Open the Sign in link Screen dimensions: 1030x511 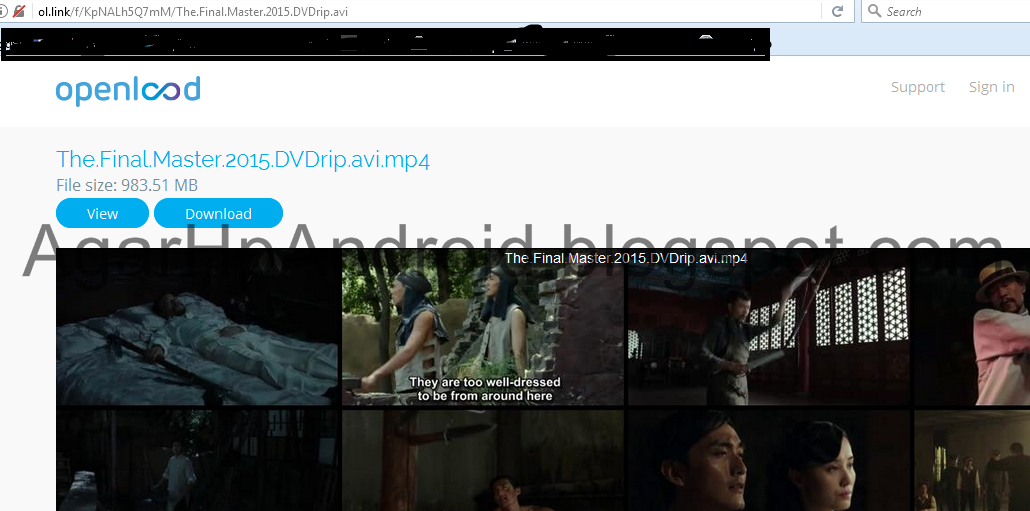coord(991,87)
